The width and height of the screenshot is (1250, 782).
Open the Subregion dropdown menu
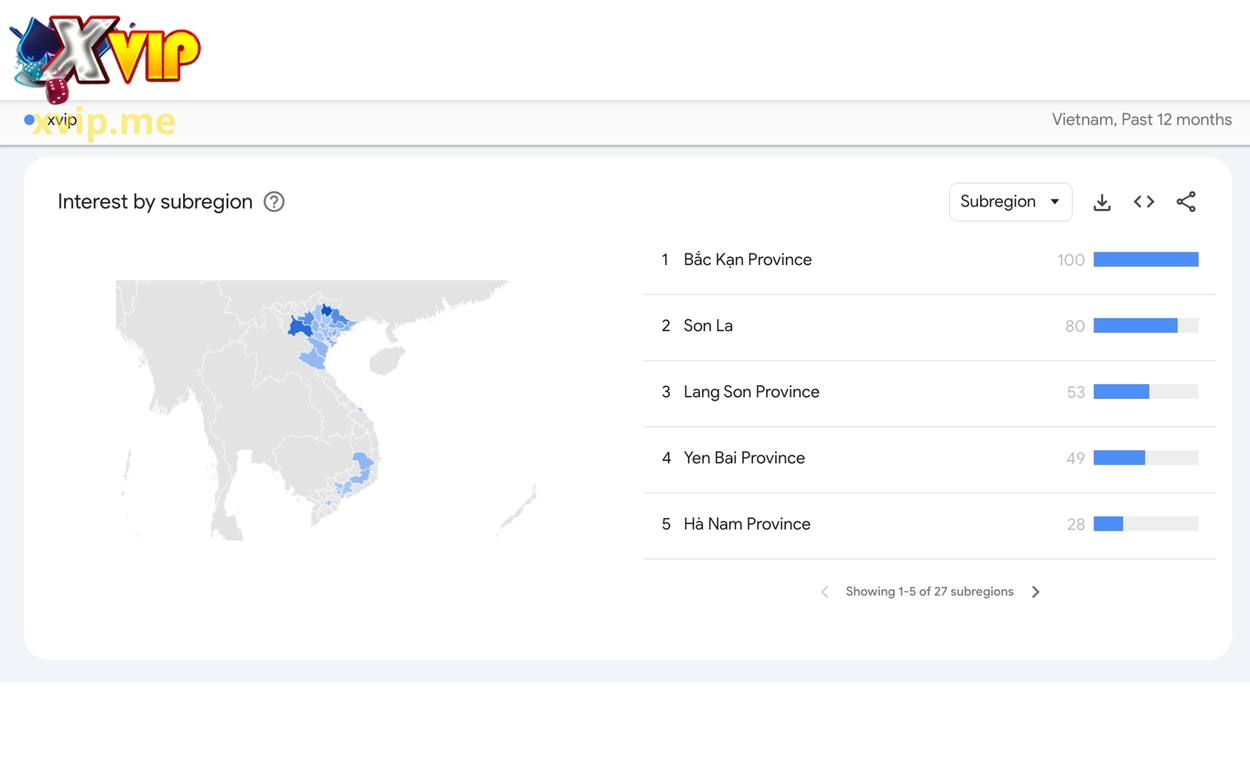(1010, 201)
